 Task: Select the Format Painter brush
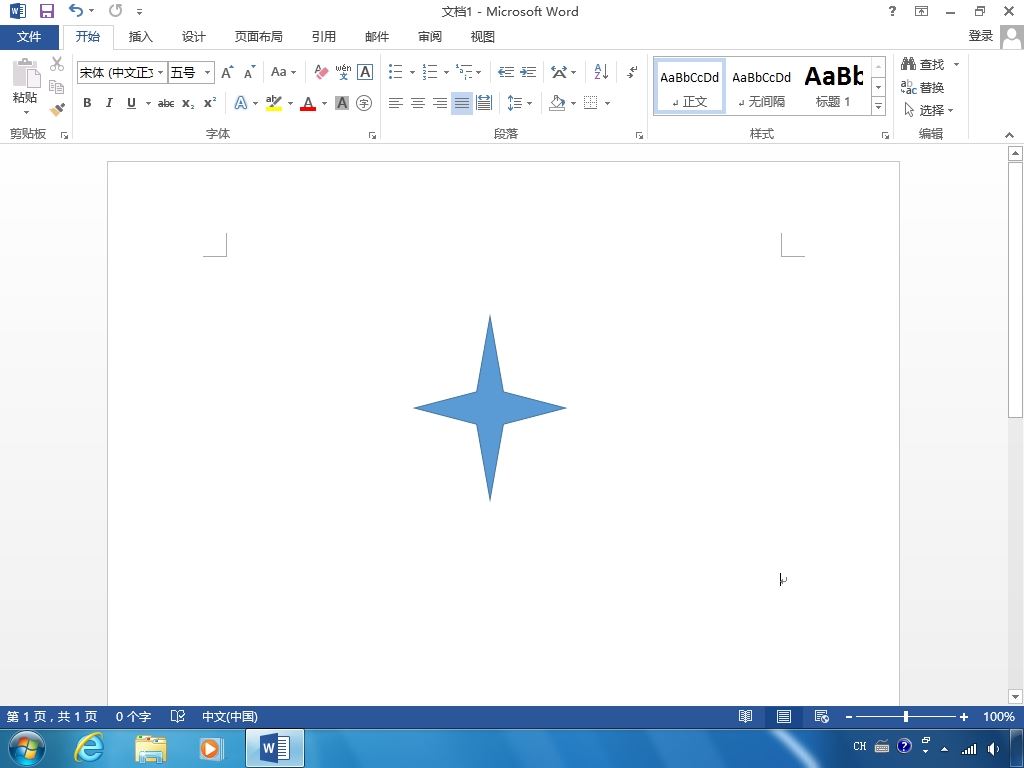[57, 109]
